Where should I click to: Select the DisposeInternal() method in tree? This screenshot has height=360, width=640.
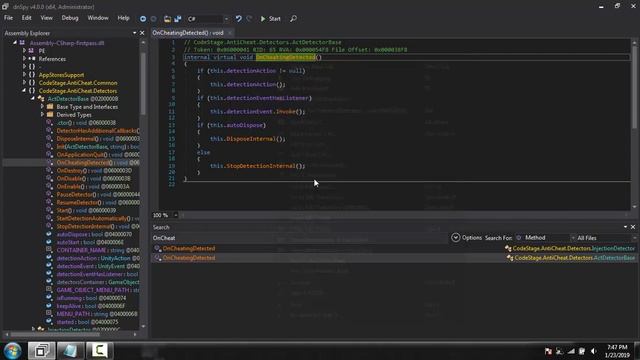pyautogui.click(x=98, y=138)
